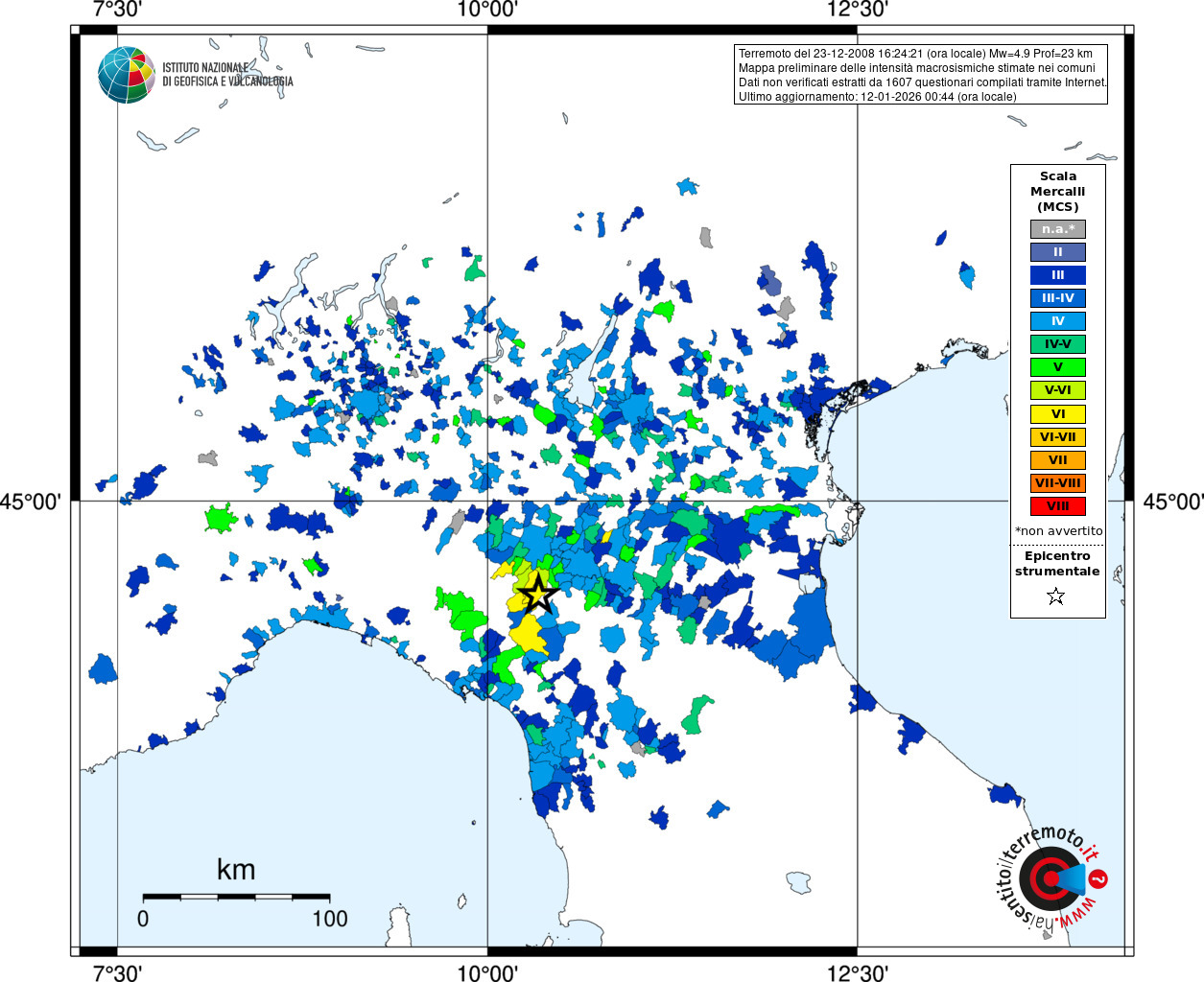Click the Scala Mercalli (MCS) legend title

[x=1058, y=191]
